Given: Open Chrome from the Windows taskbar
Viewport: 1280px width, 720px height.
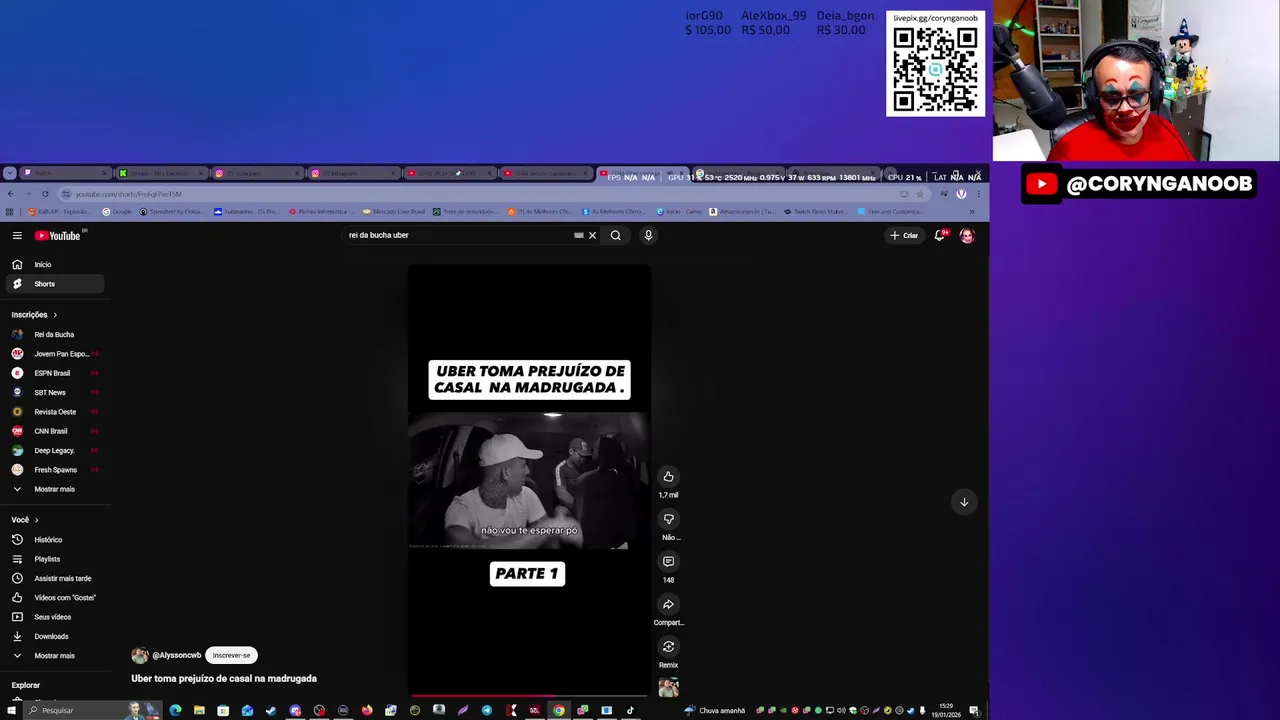Looking at the screenshot, I should (x=558, y=710).
